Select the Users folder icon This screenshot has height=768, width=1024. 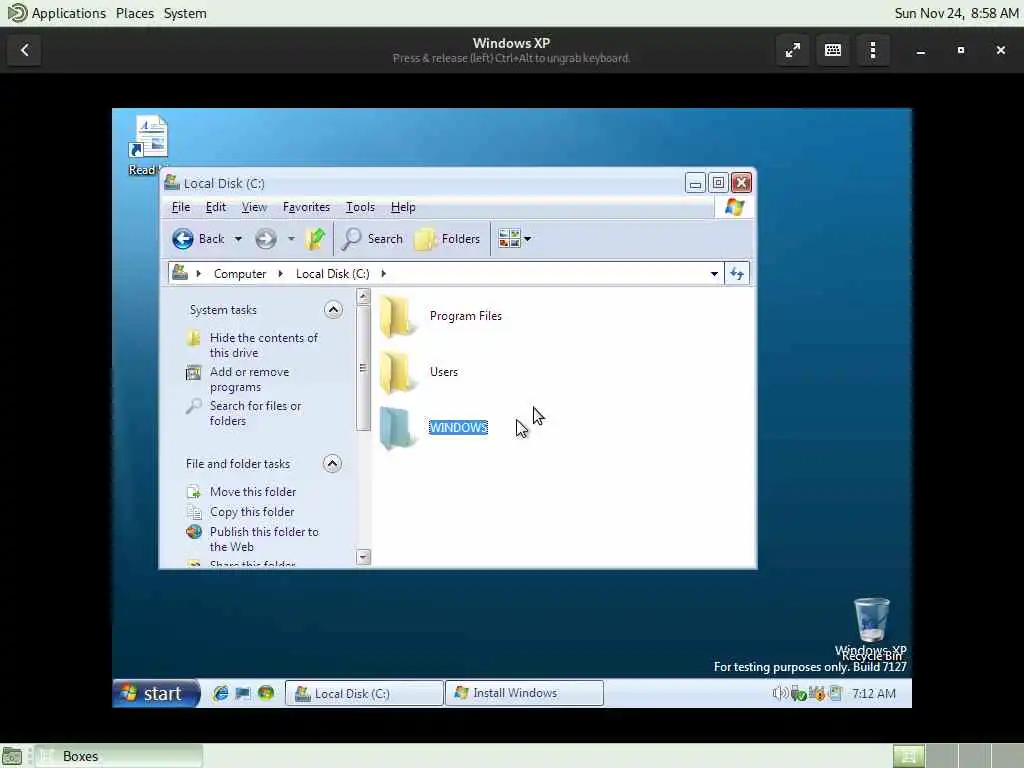tap(397, 372)
